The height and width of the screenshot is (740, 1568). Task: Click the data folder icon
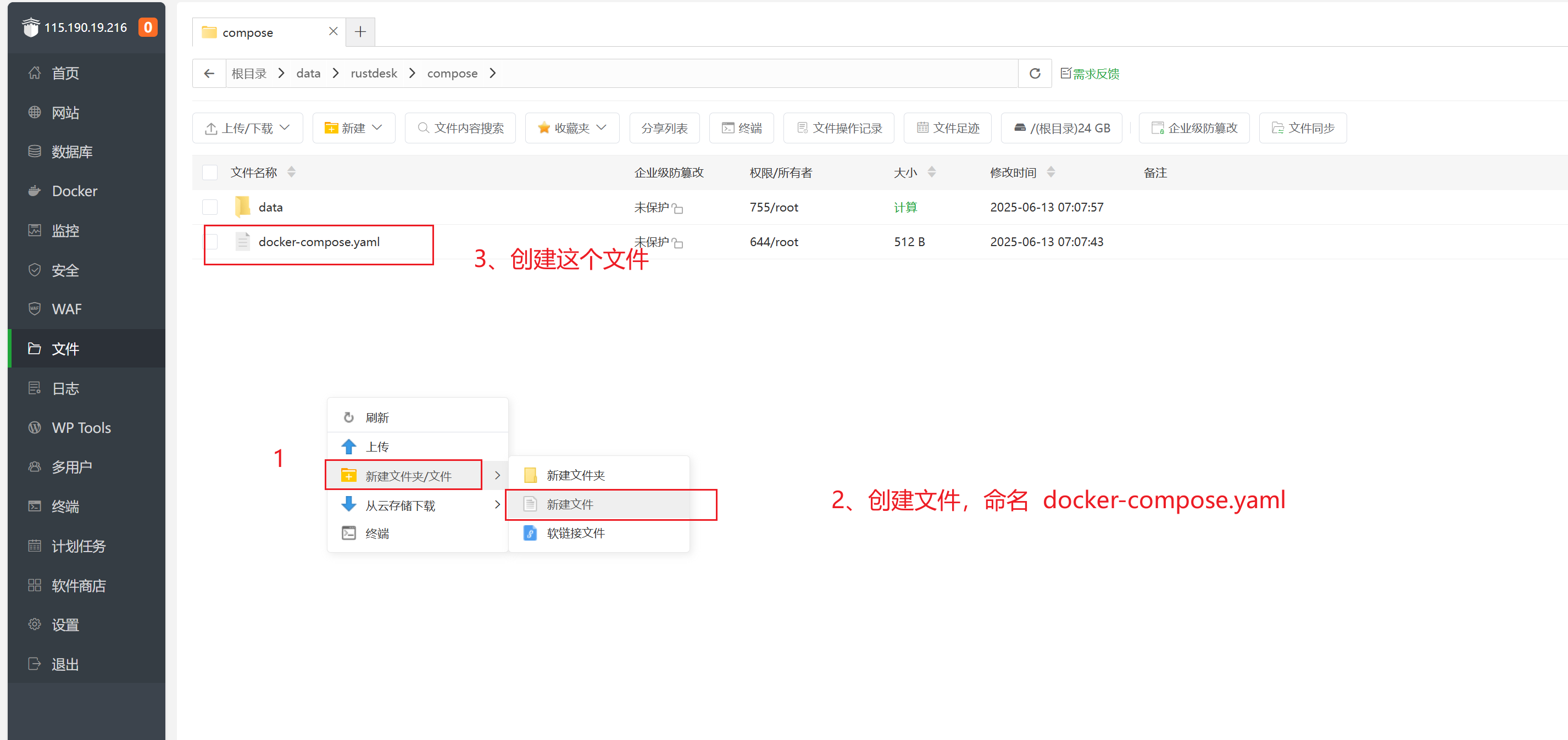point(242,207)
